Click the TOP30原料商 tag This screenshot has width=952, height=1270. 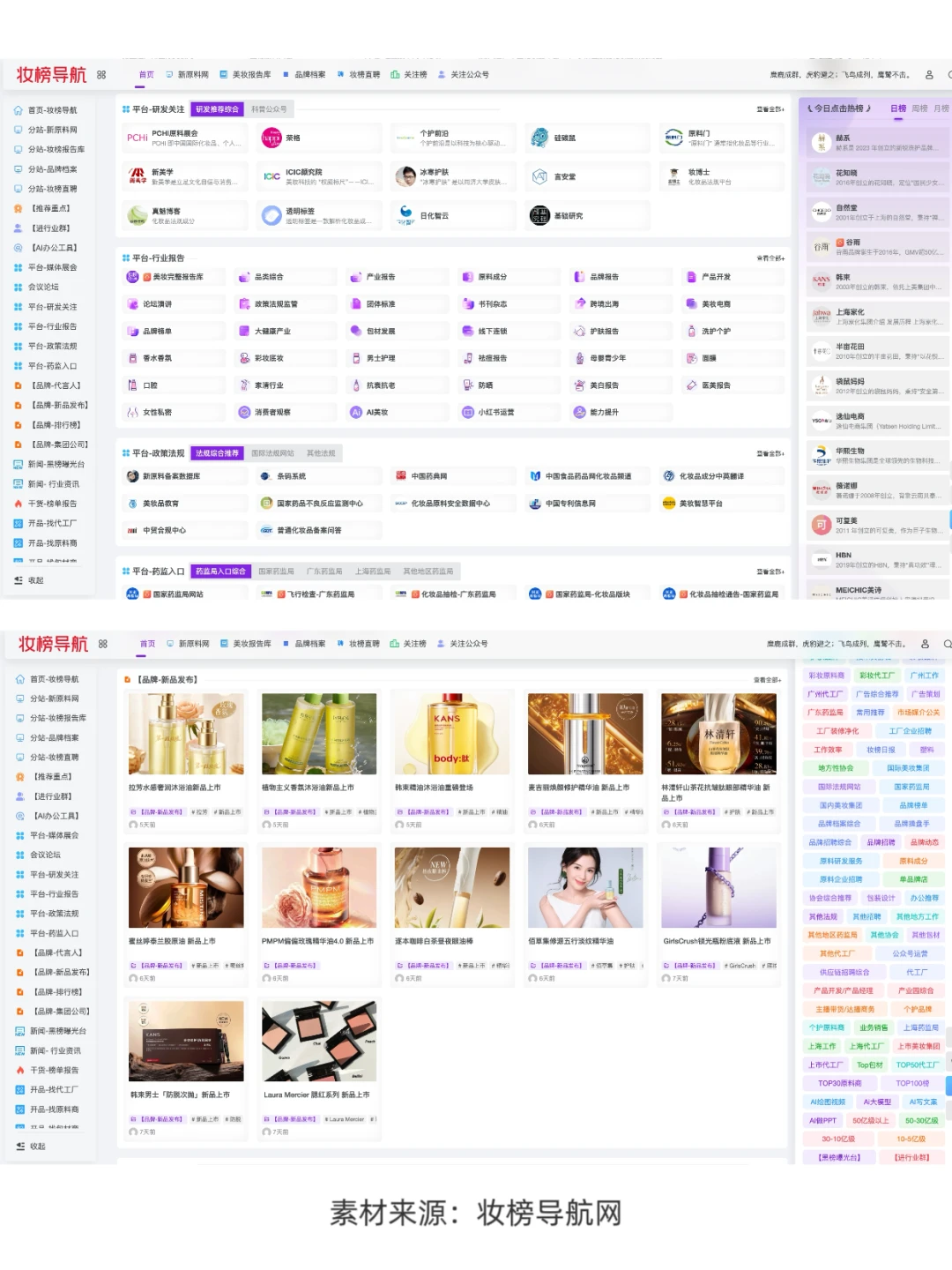tap(840, 1083)
